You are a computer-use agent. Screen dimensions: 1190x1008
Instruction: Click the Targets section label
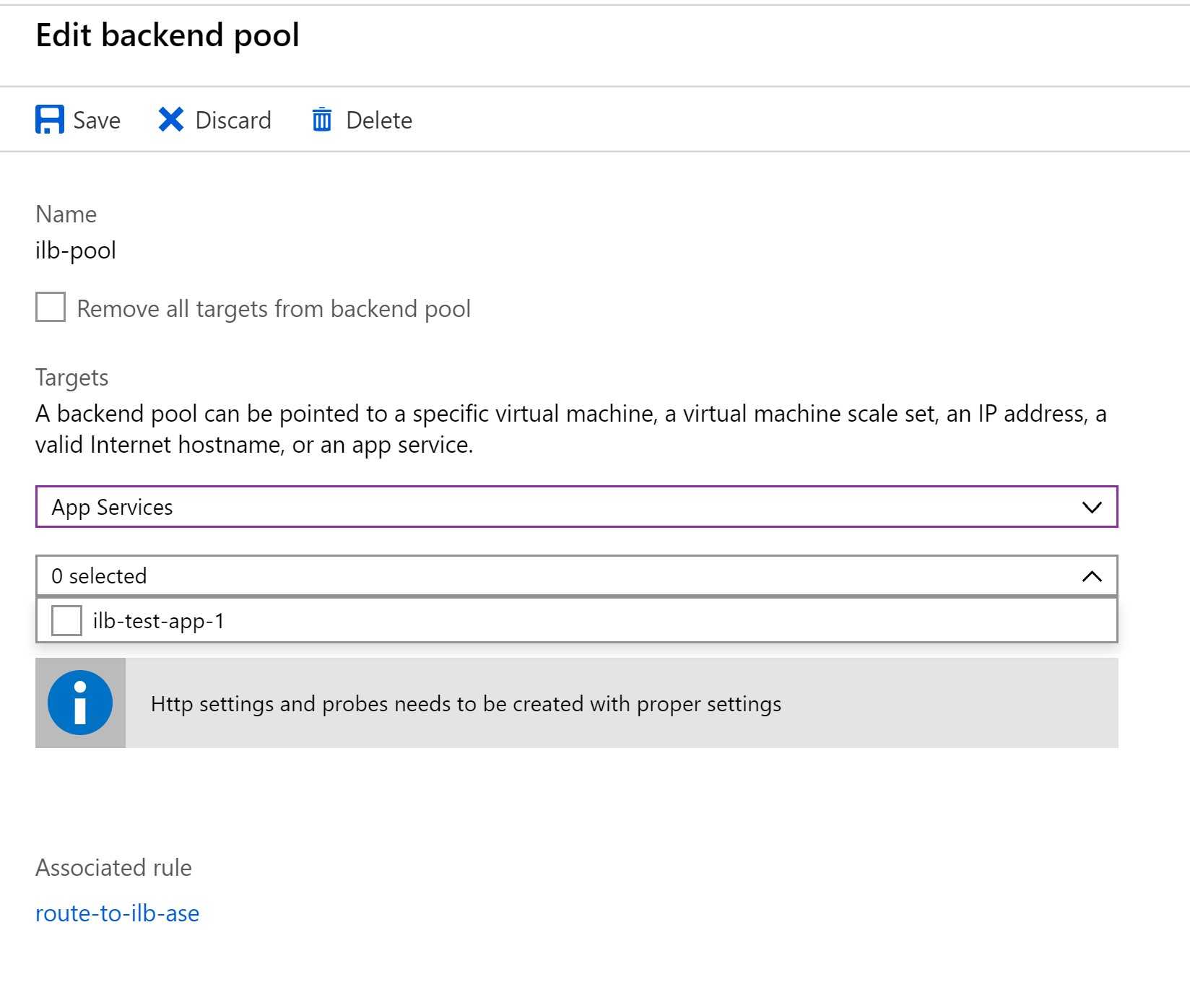point(71,378)
